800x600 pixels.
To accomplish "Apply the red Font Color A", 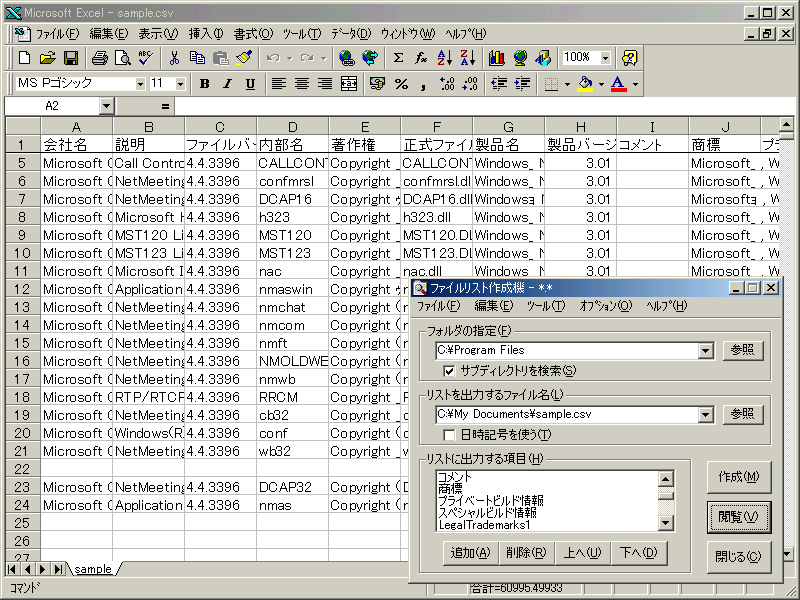I will point(618,84).
